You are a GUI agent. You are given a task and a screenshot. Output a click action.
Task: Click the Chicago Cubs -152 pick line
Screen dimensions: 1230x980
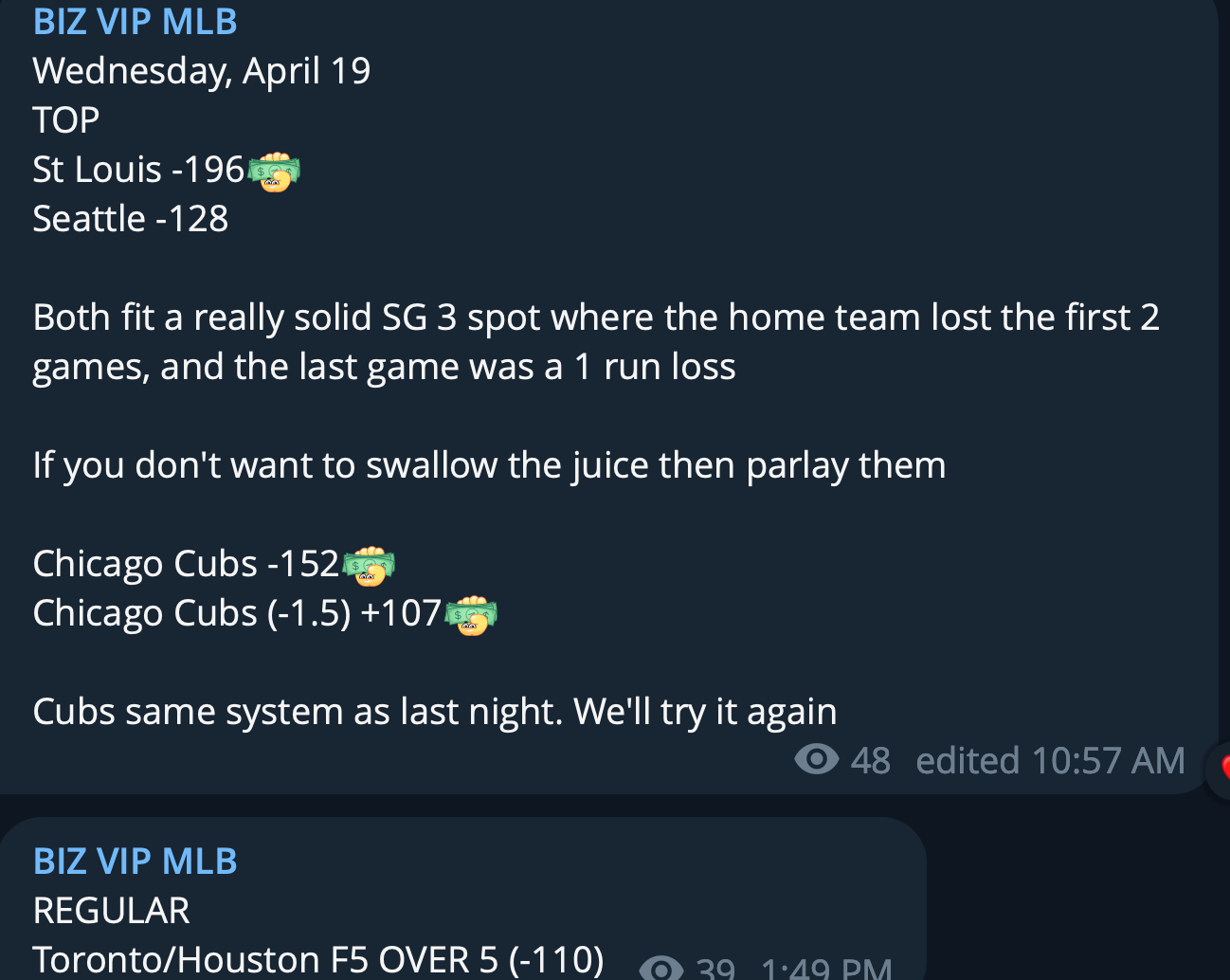tap(185, 562)
